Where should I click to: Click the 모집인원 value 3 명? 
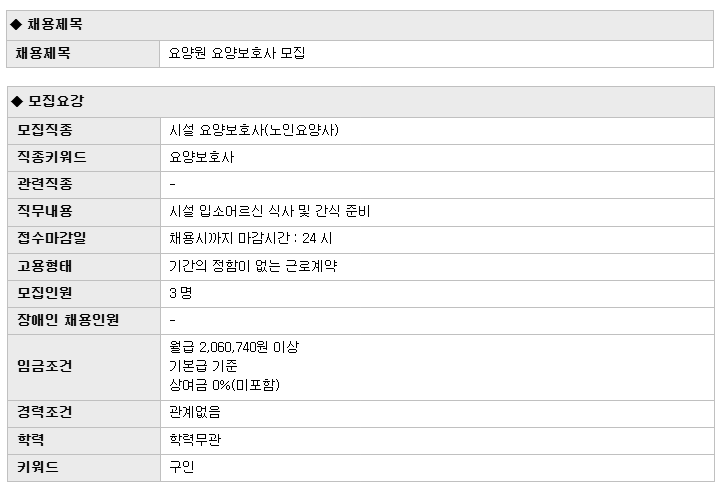coord(181,293)
